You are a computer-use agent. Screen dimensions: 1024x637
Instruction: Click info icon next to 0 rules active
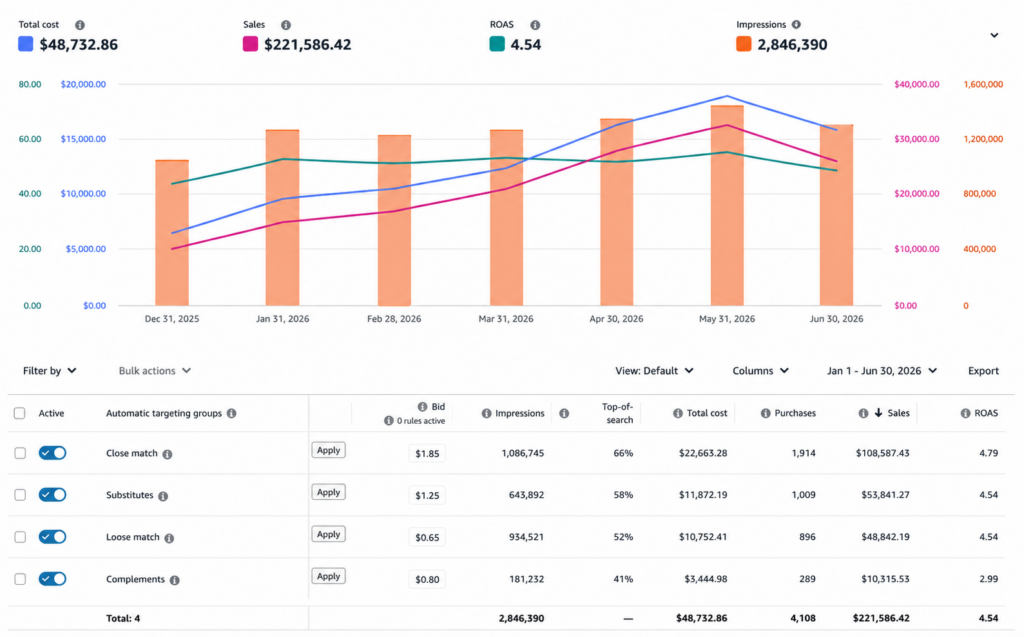coord(389,421)
